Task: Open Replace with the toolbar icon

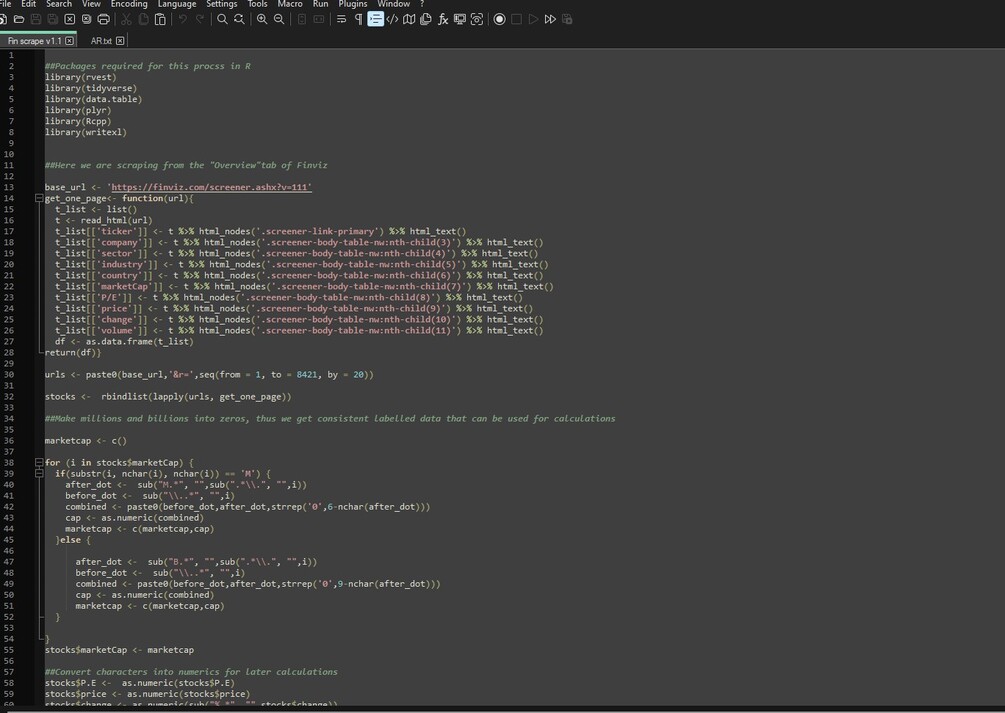Action: 239,19
